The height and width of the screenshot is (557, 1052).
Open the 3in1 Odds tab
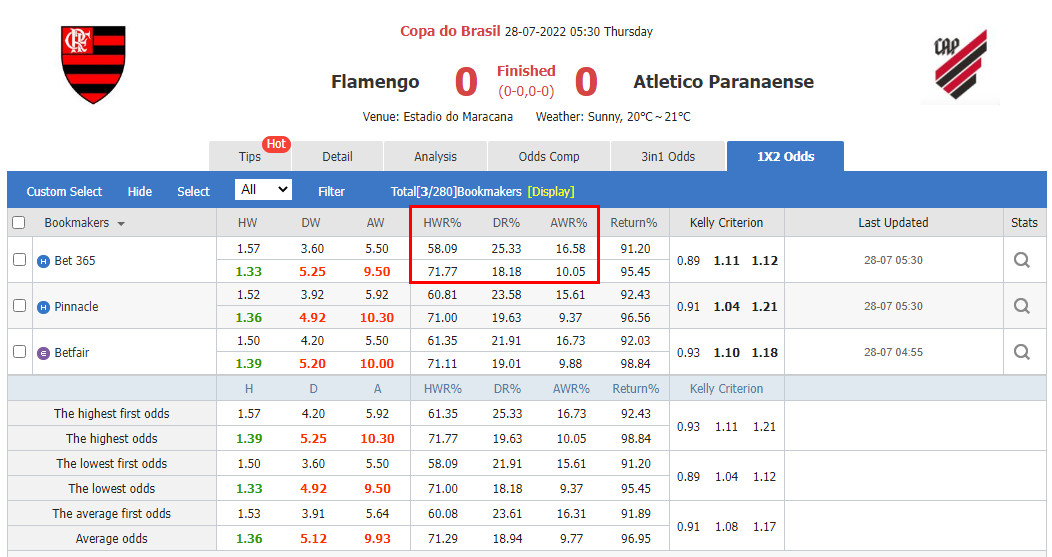(x=667, y=156)
